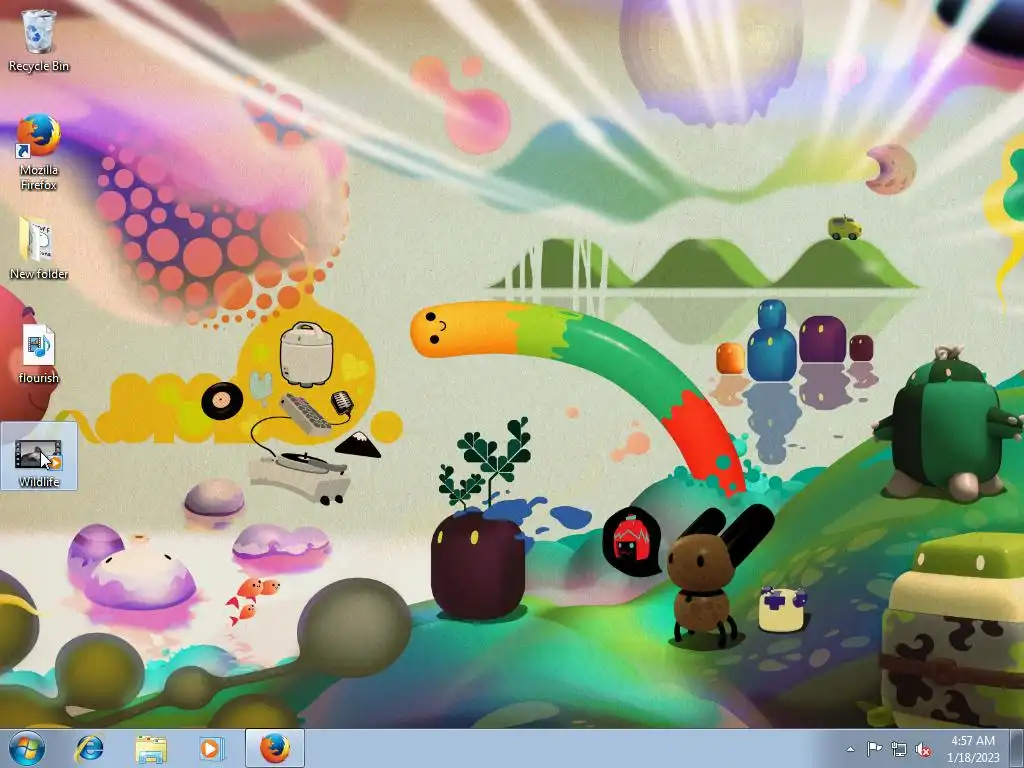Image resolution: width=1024 pixels, height=768 pixels.
Task: Select the flourish media file icon
Action: pos(39,353)
